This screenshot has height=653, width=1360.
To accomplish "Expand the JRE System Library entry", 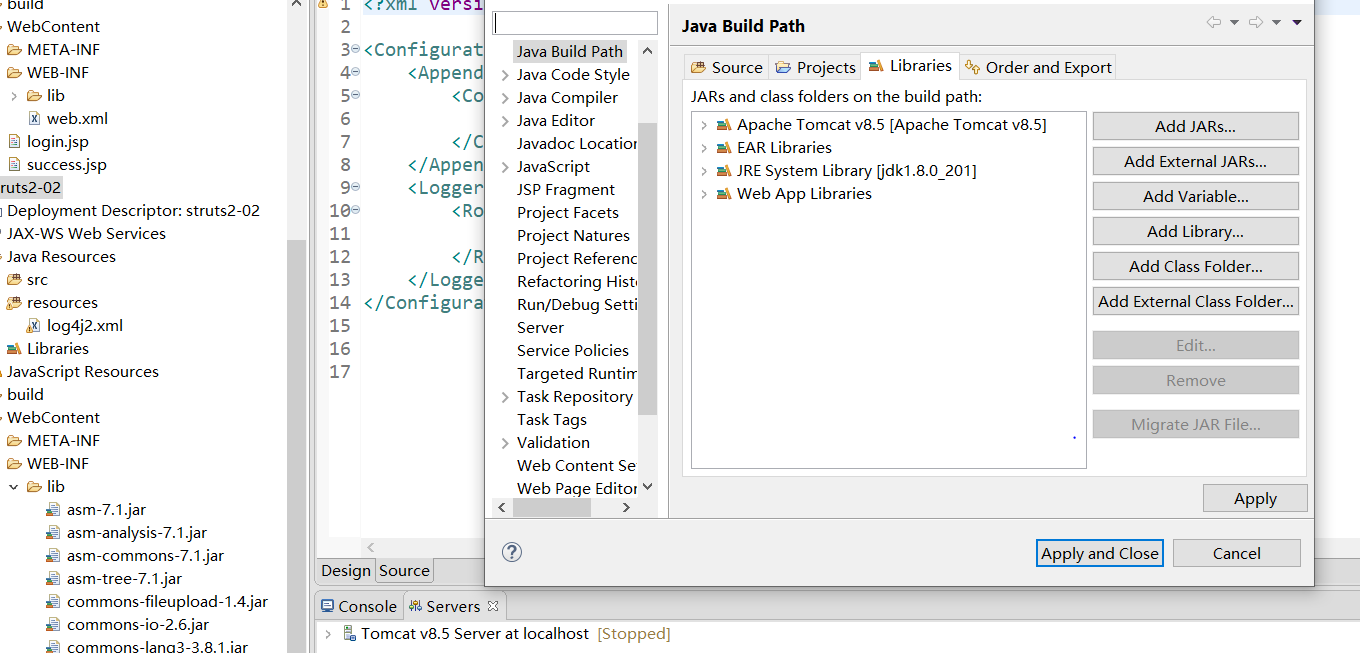I will tap(704, 171).
